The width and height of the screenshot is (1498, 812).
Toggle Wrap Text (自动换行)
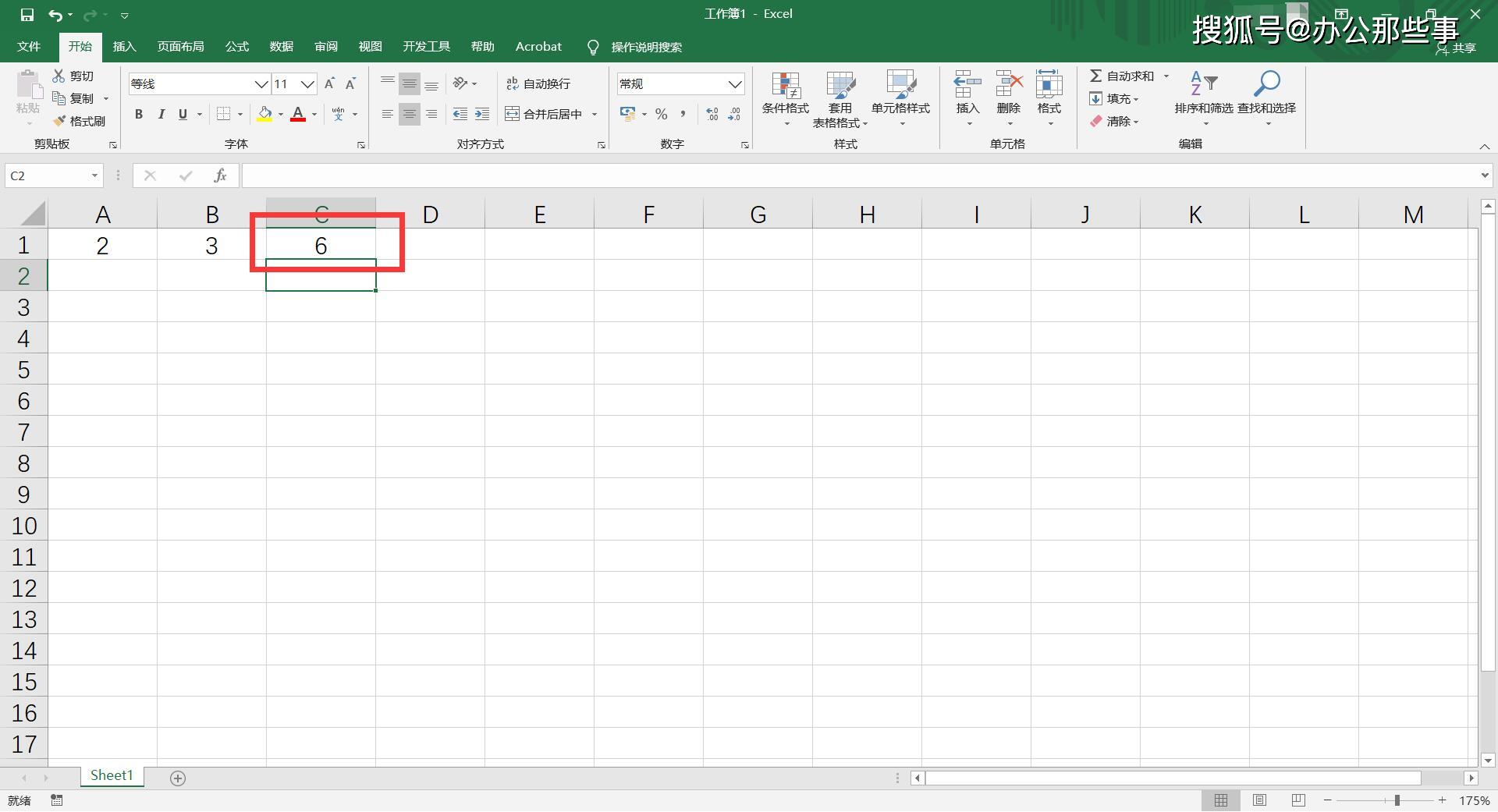pos(538,83)
